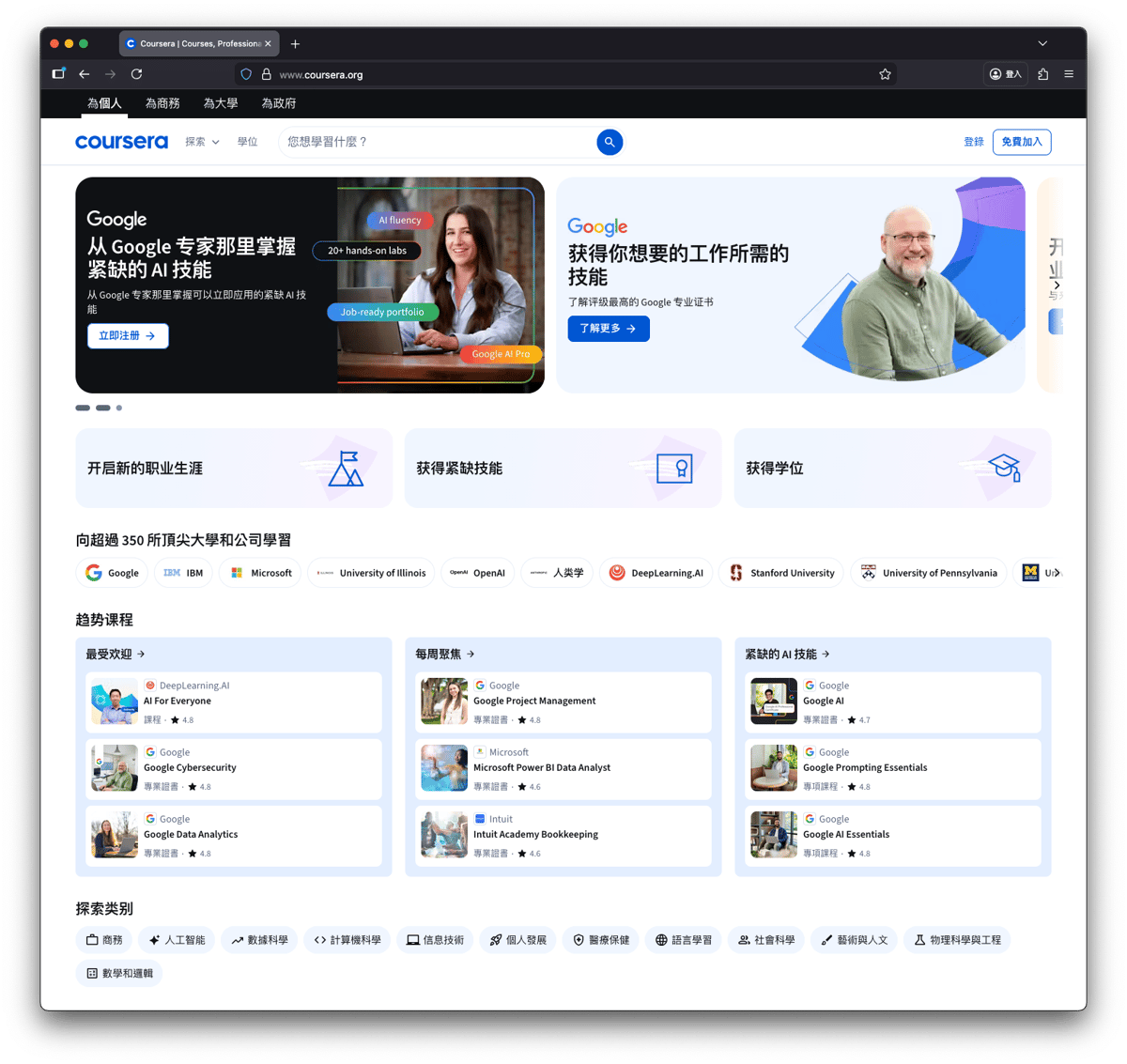
Task: Select the third carousel indicator dot
Action: pos(119,408)
